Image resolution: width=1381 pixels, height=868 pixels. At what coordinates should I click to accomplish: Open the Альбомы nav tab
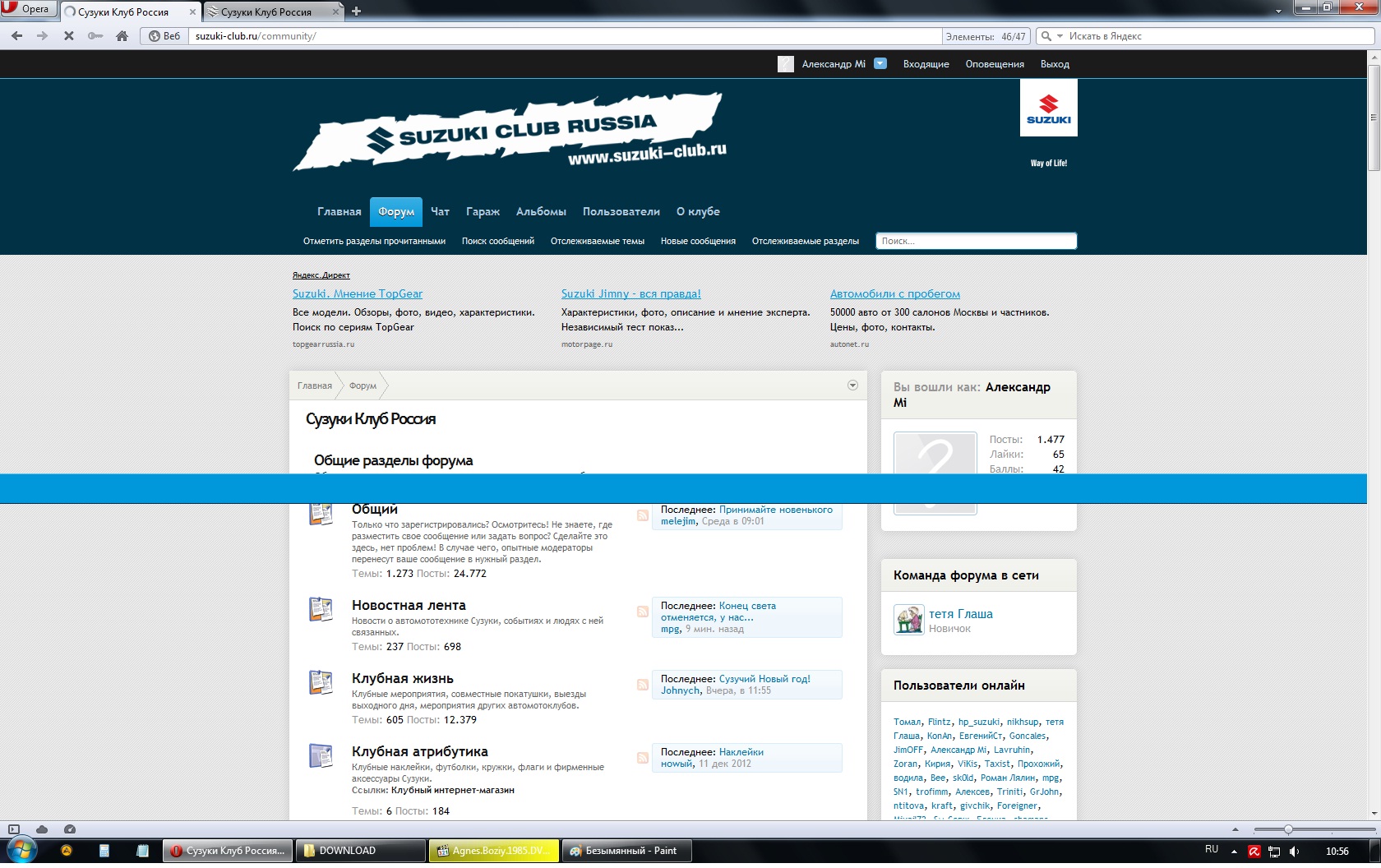(x=541, y=212)
